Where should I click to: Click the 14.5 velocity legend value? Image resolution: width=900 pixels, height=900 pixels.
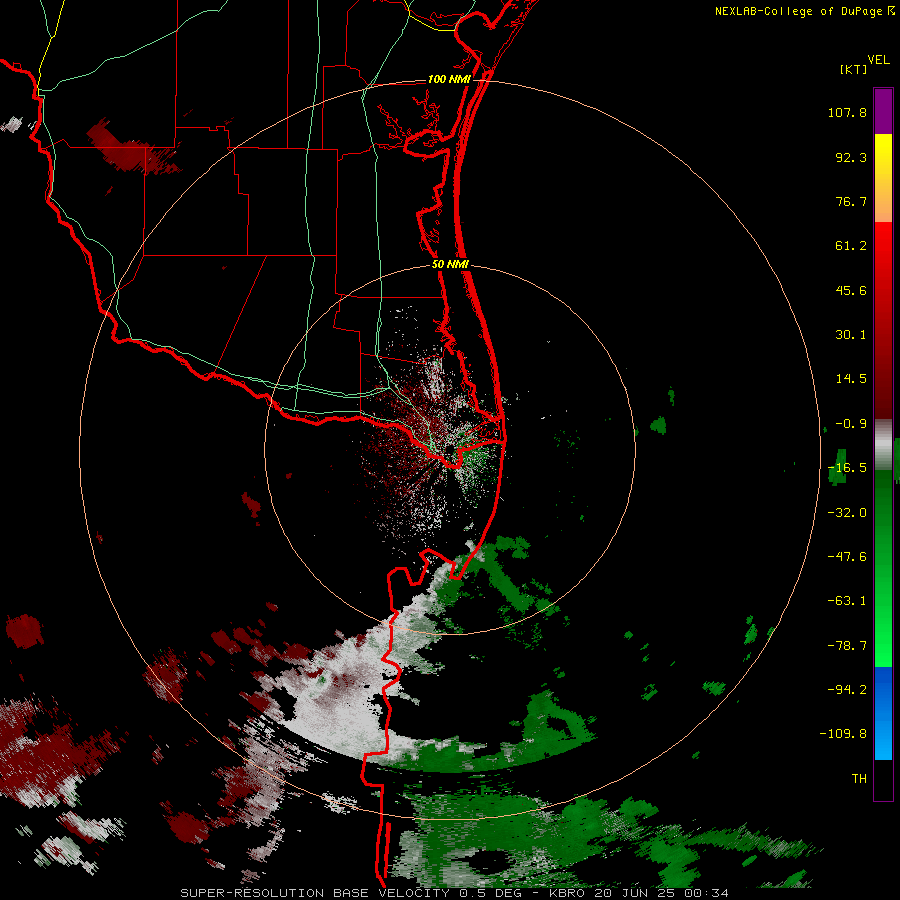[851, 379]
